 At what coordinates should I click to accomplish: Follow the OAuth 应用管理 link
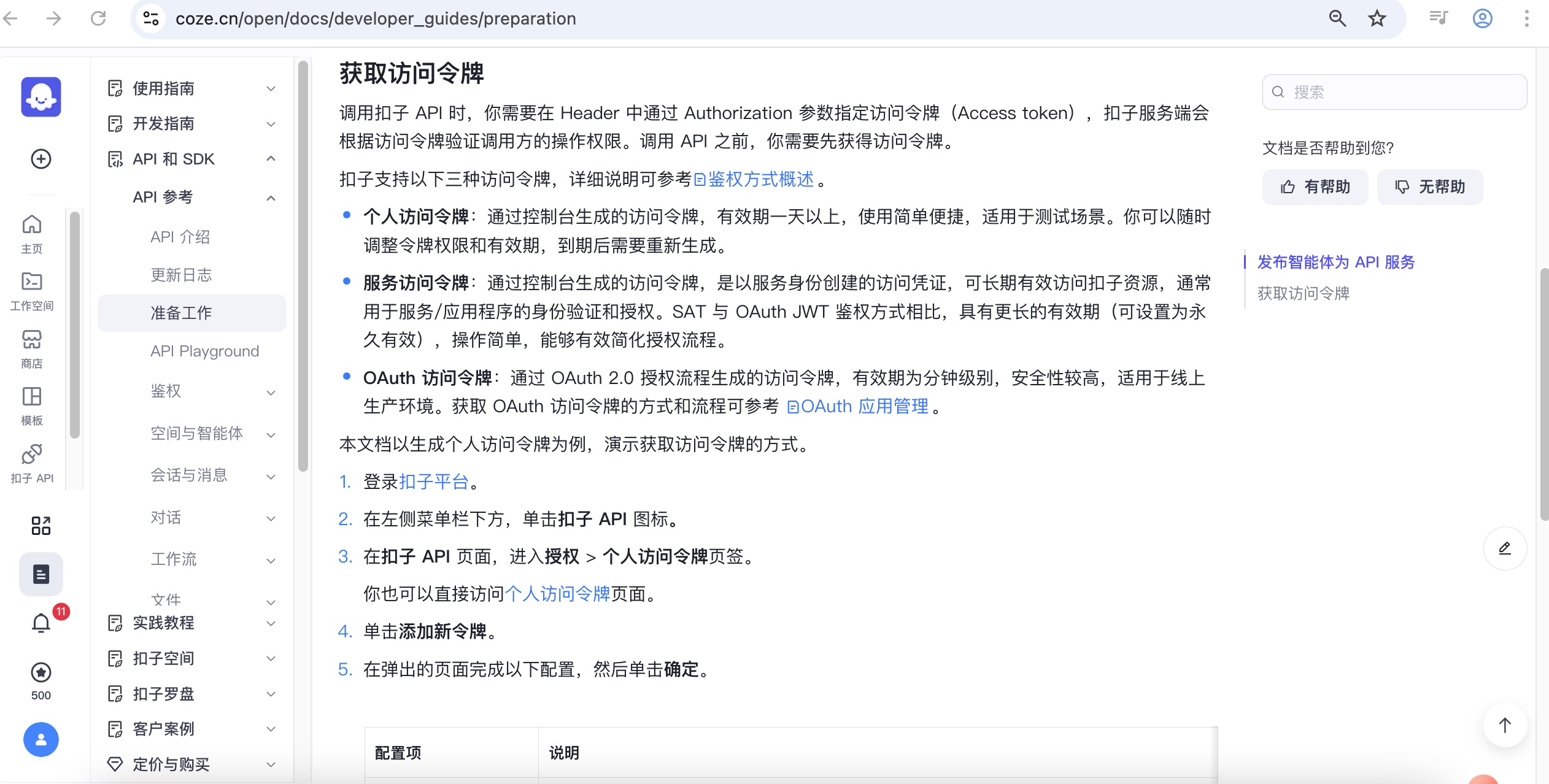tap(858, 406)
